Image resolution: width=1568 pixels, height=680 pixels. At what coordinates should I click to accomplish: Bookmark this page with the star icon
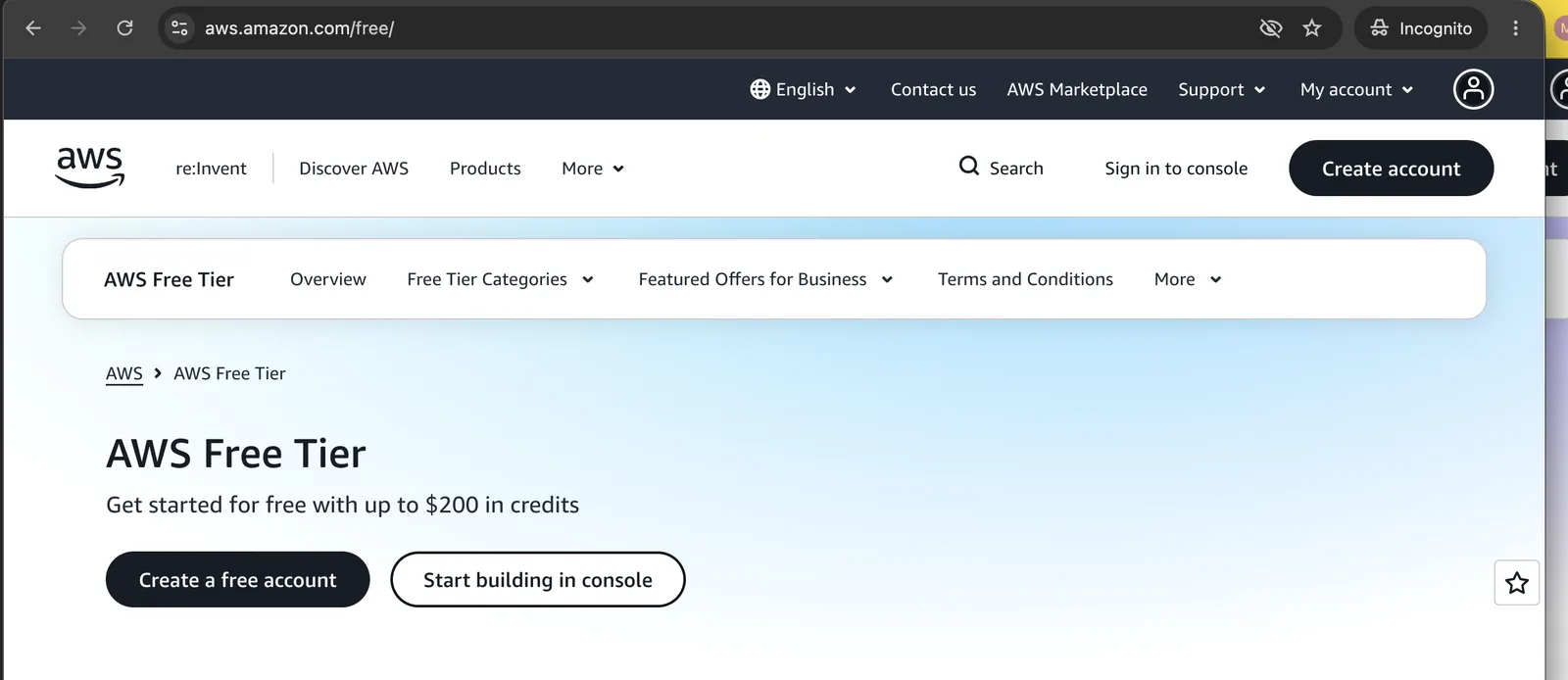[1312, 28]
